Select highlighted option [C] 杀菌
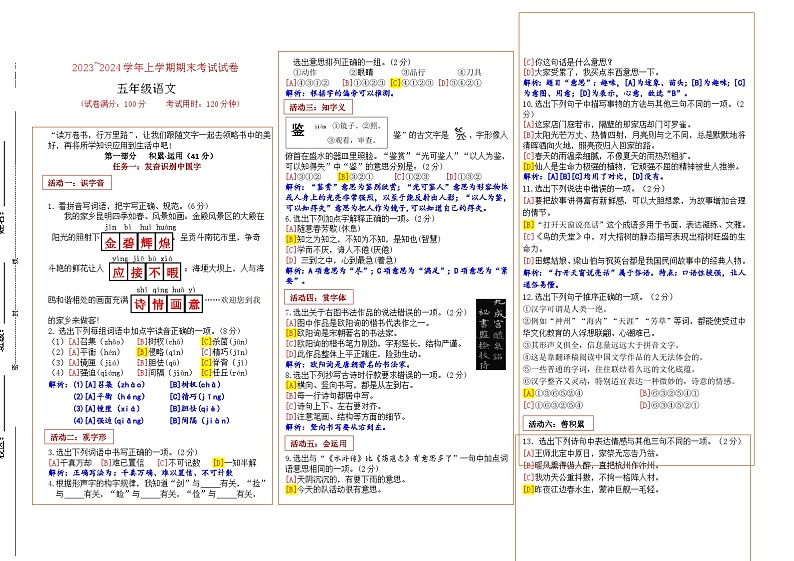Image resolution: width=794 pixels, height=561 pixels. 227,341
